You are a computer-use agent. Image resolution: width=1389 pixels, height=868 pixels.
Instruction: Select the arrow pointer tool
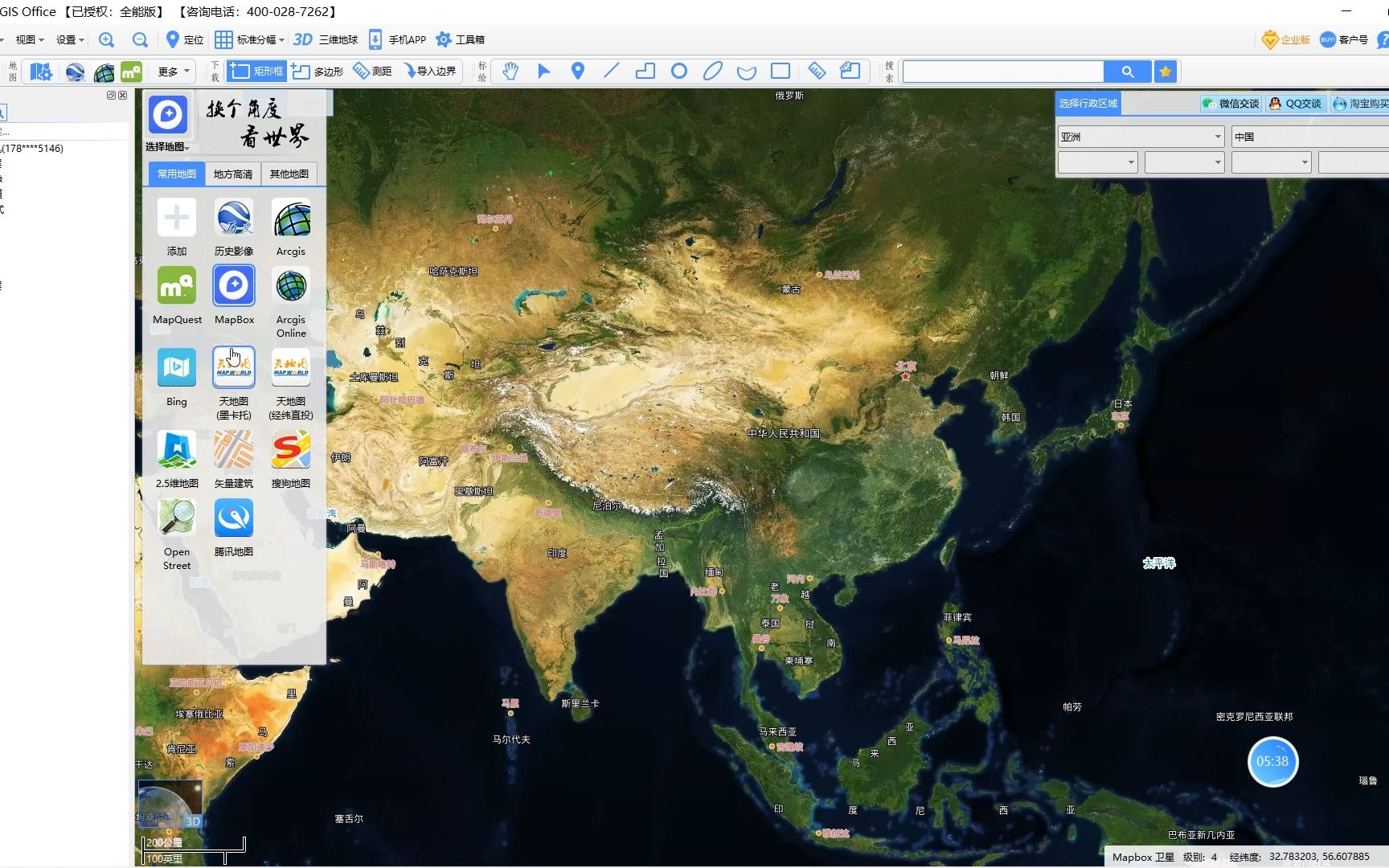tap(544, 72)
